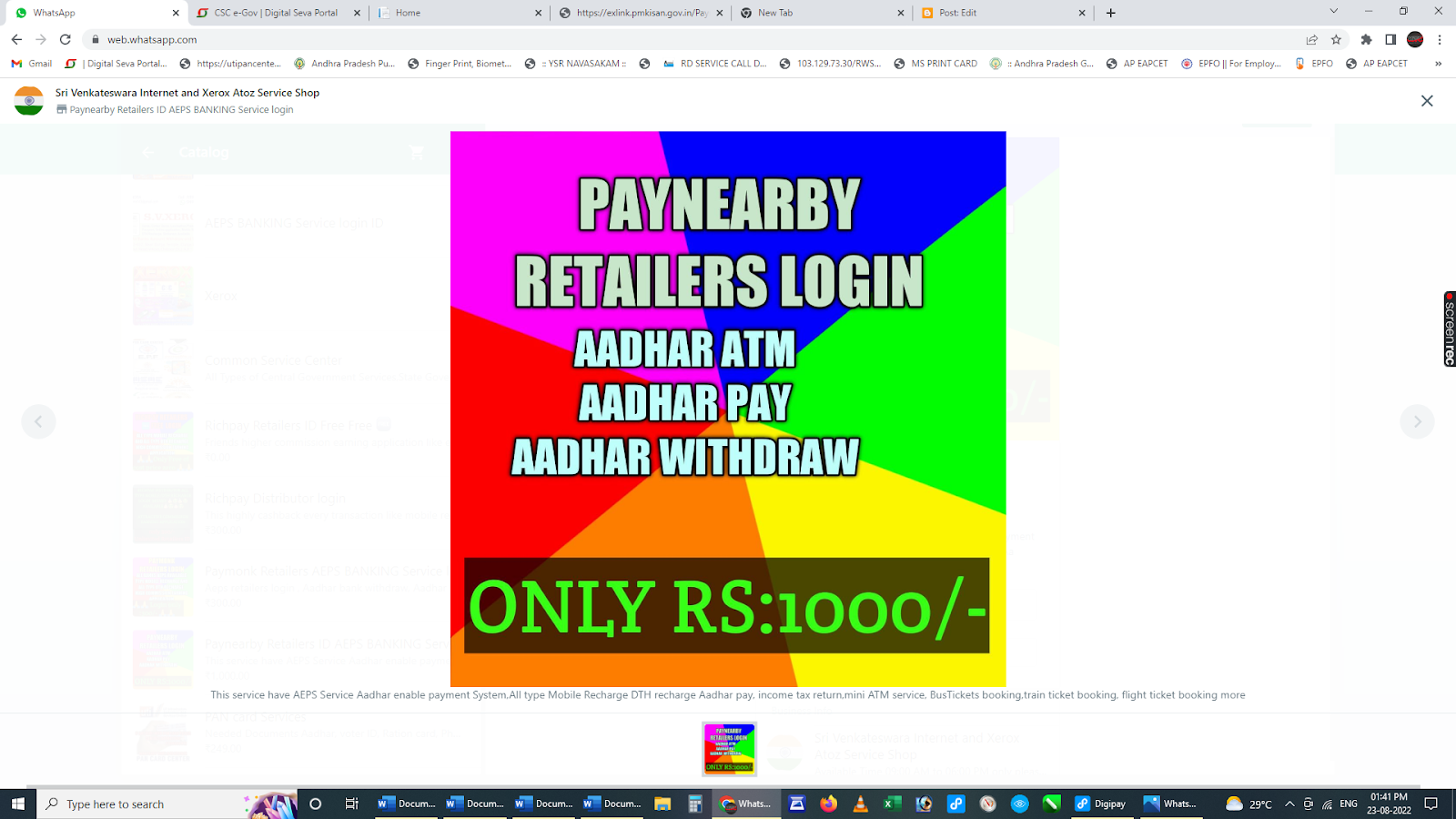This screenshot has width=1456, height=819.
Task: Reload the WhatsApp page
Action: click(x=66, y=39)
